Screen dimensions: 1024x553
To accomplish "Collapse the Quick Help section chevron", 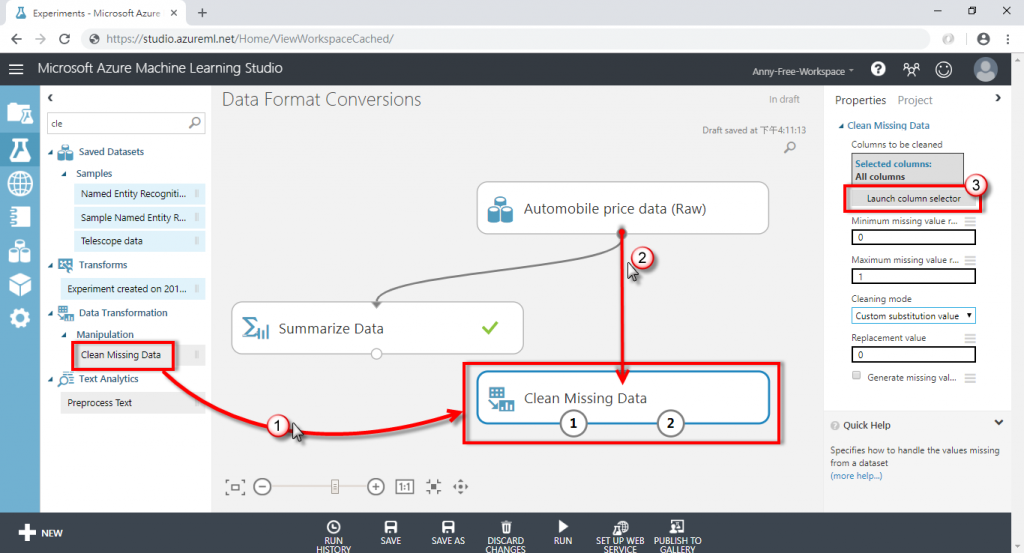I will [x=999, y=423].
